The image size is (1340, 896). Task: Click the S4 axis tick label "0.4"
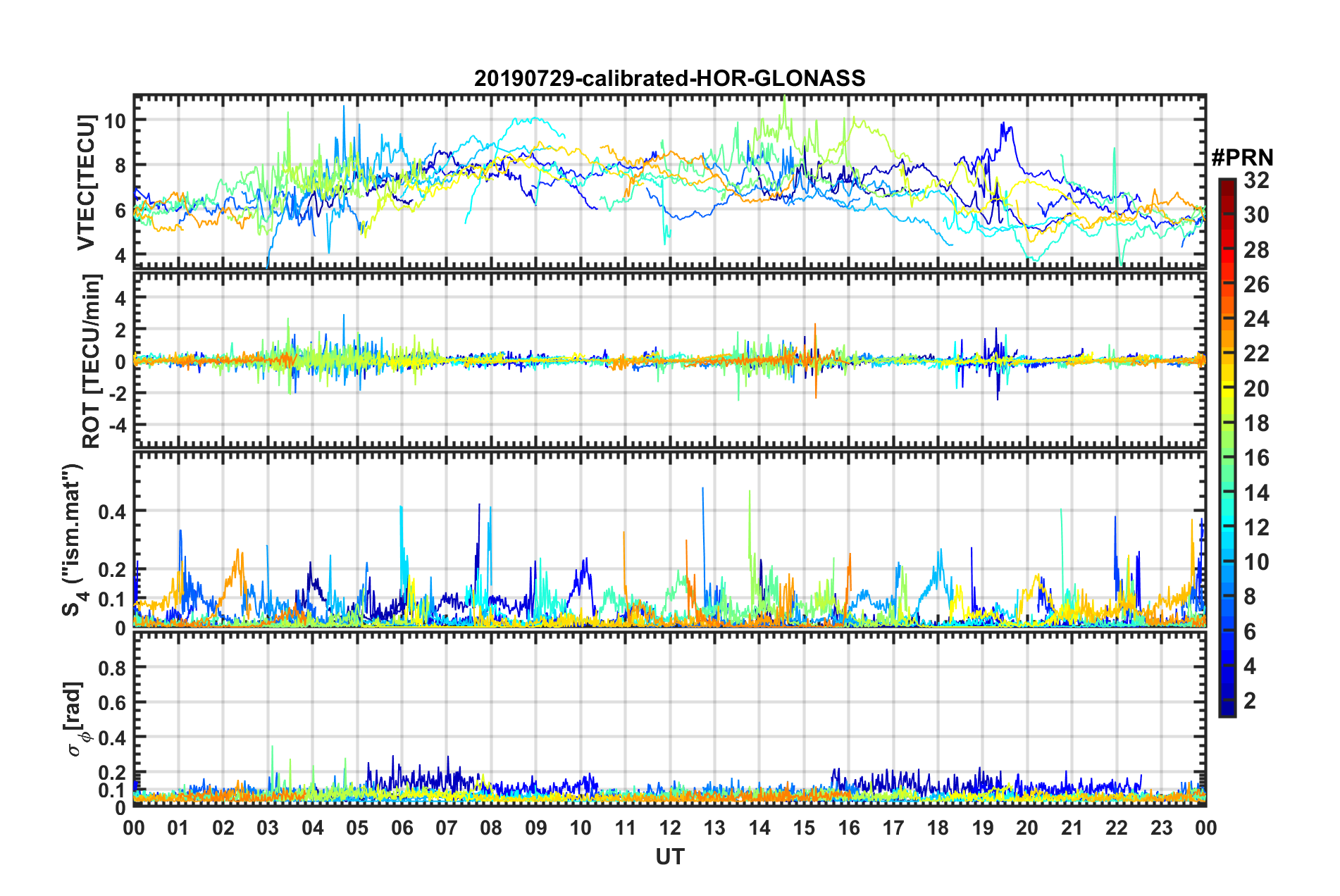pos(113,511)
